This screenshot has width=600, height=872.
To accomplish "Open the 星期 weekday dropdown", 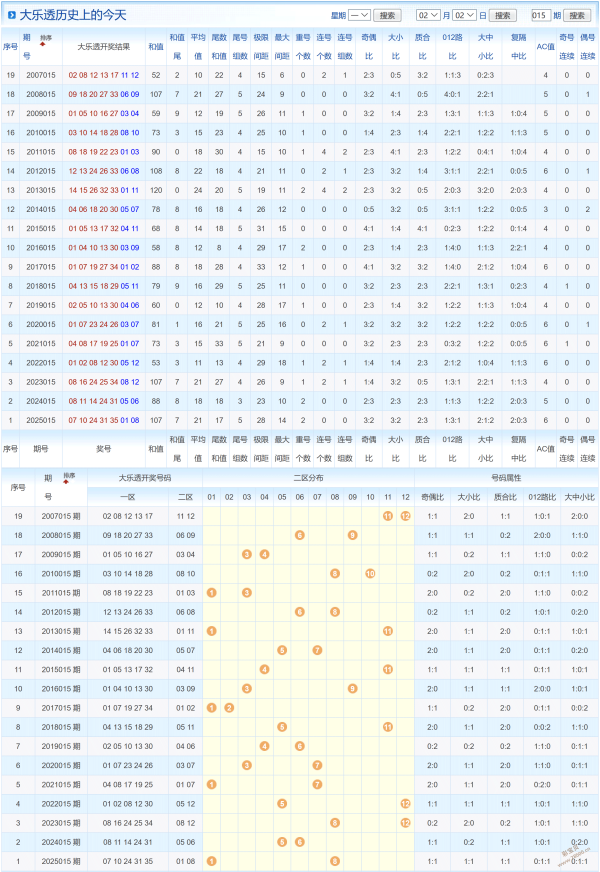I will pyautogui.click(x=360, y=16).
